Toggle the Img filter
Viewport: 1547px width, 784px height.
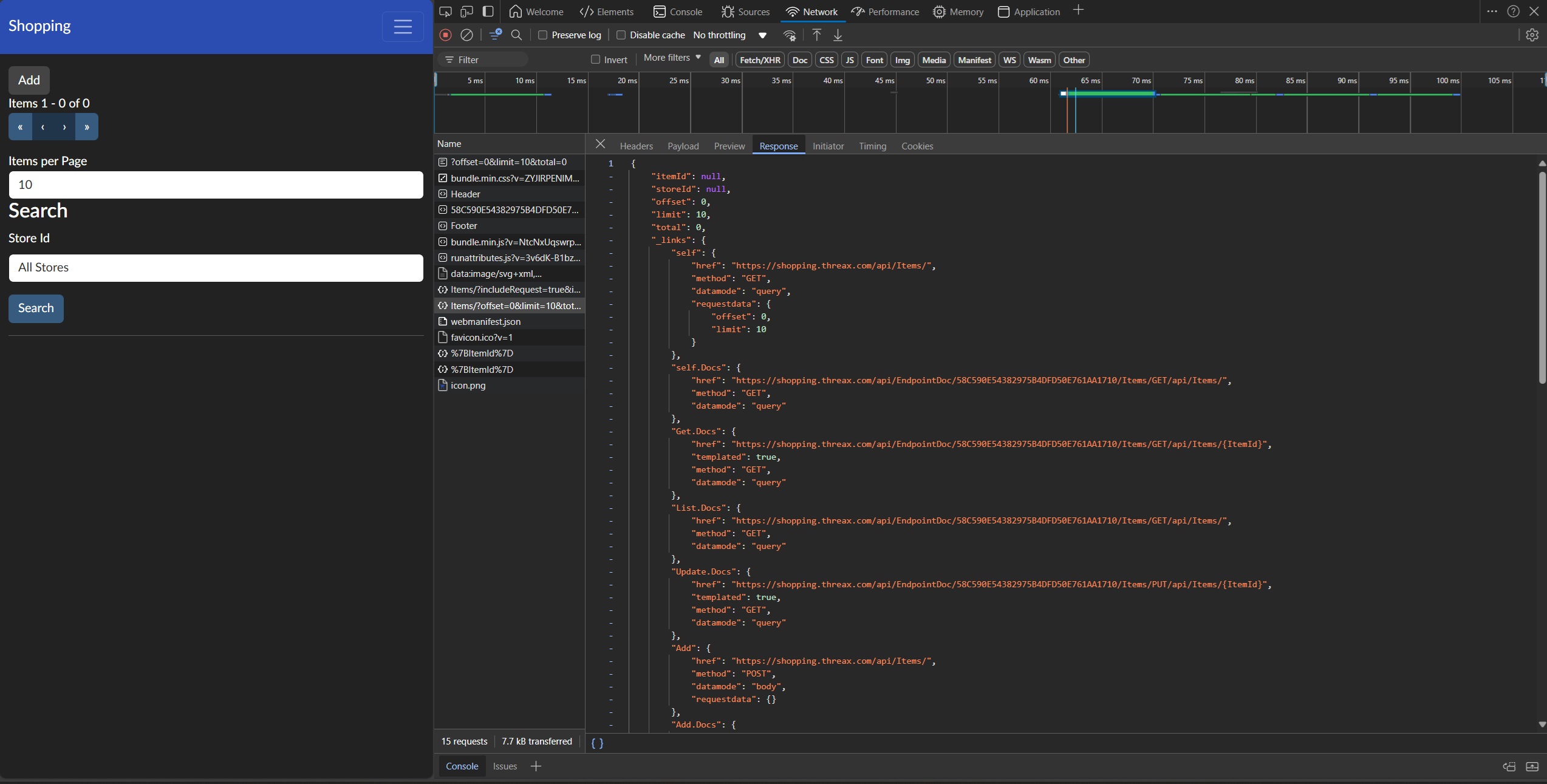click(x=903, y=60)
